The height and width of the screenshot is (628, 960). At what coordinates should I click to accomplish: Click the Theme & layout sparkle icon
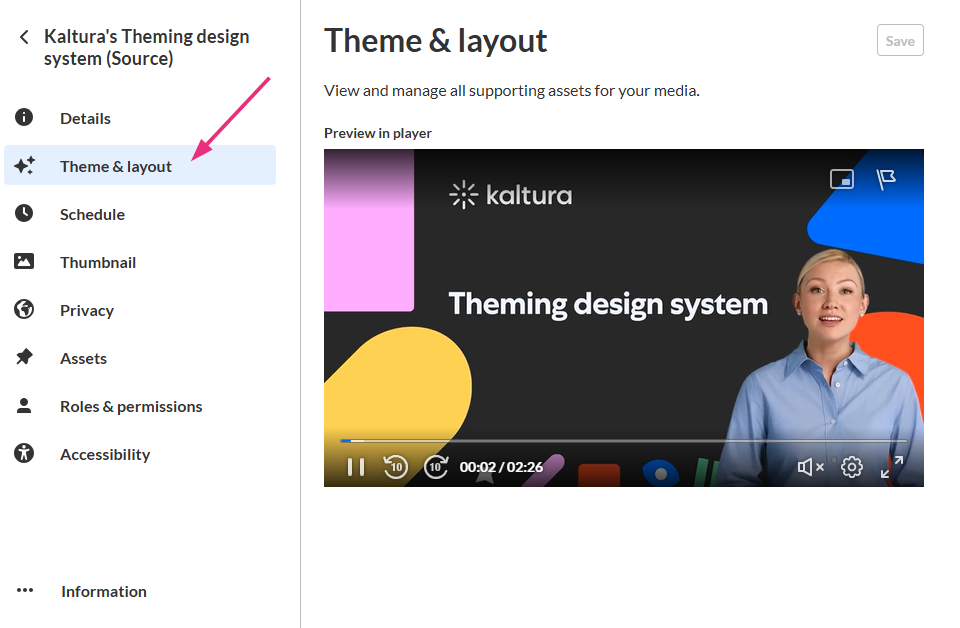pyautogui.click(x=24, y=165)
